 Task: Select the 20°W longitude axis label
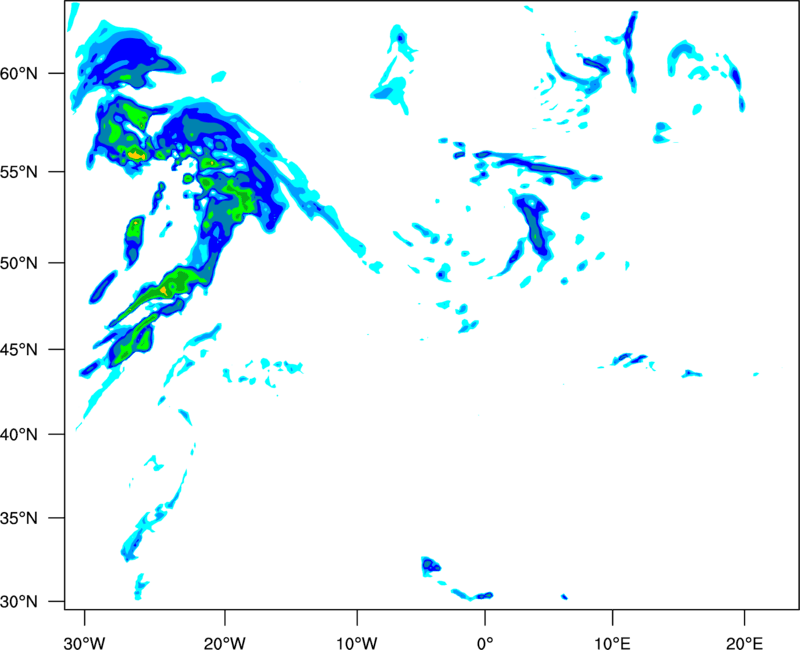coord(225,643)
